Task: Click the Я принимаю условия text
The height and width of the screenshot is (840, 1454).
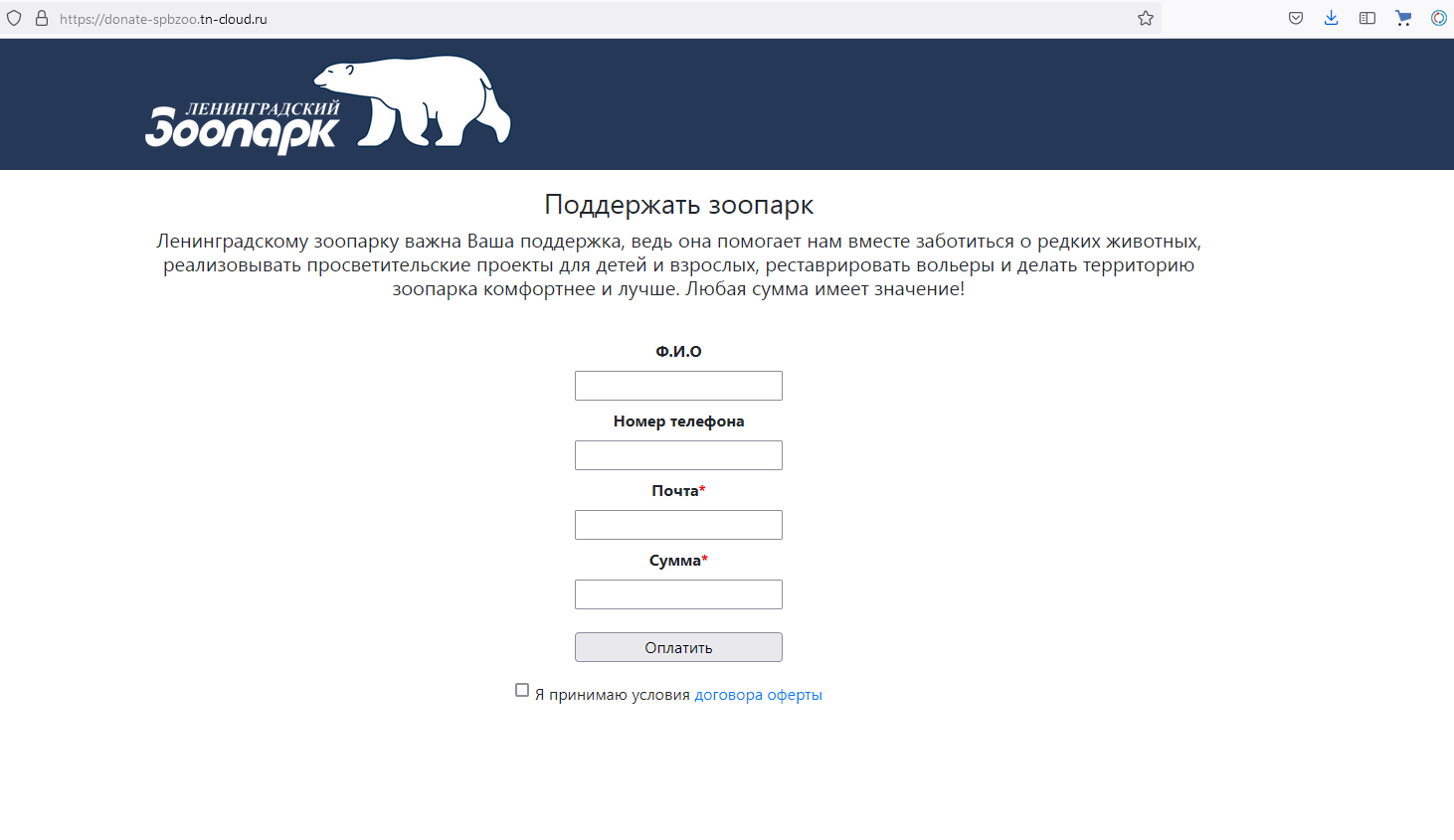Action: 613,695
